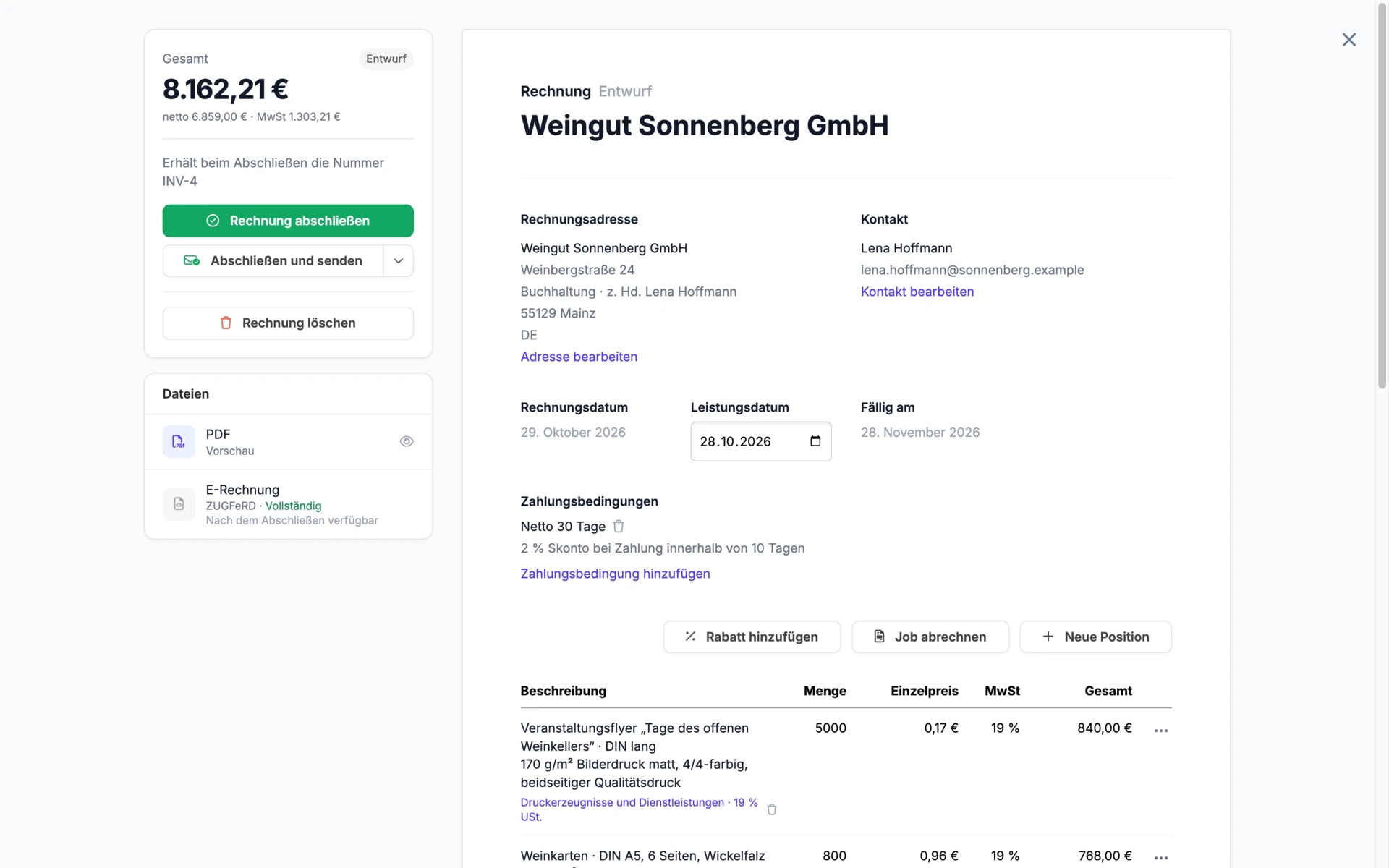
Task: Click Zahlungsbedingung hinzufügen link
Action: pos(615,574)
